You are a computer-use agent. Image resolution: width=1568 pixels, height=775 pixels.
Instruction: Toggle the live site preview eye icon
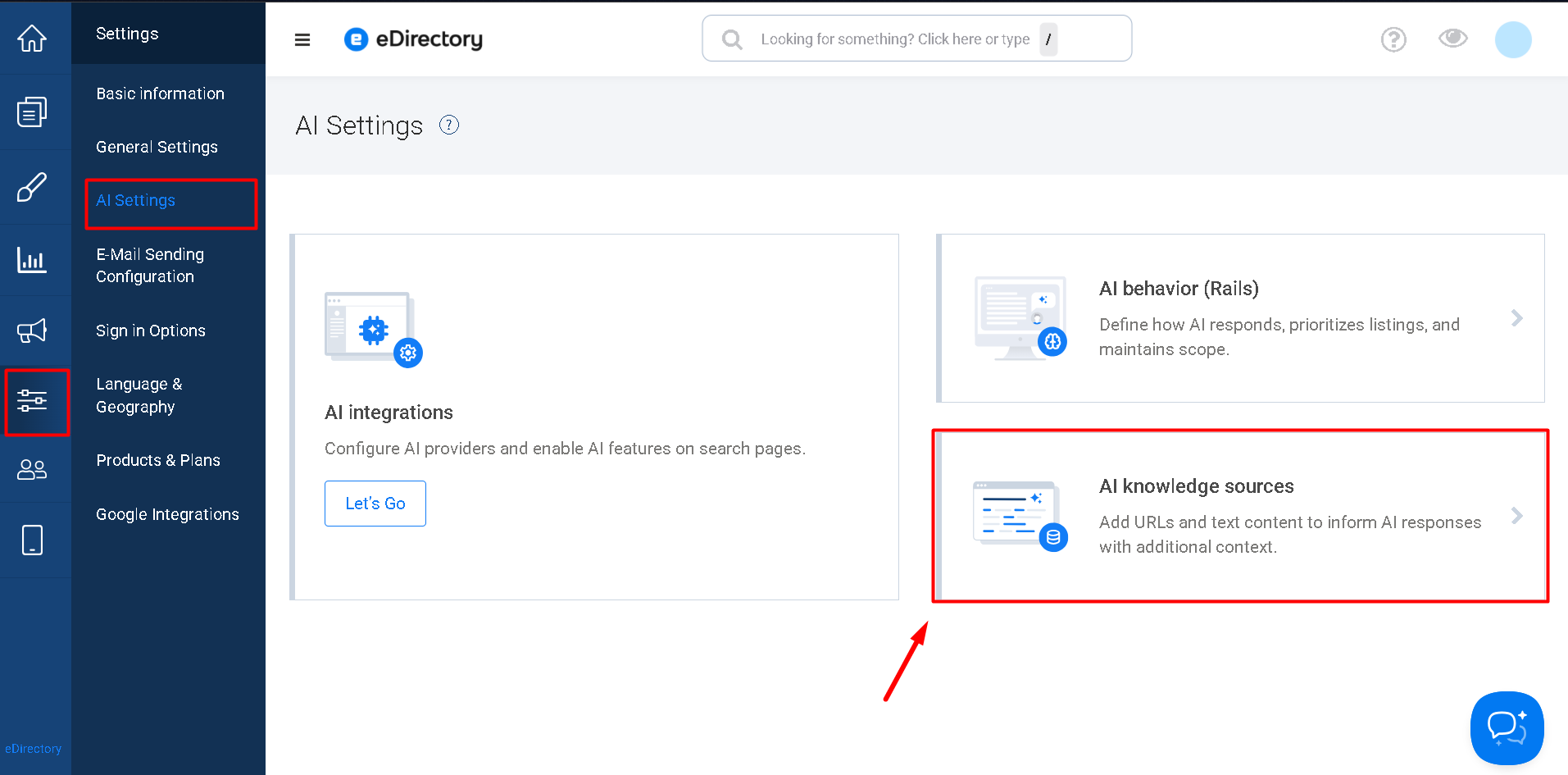tap(1452, 38)
